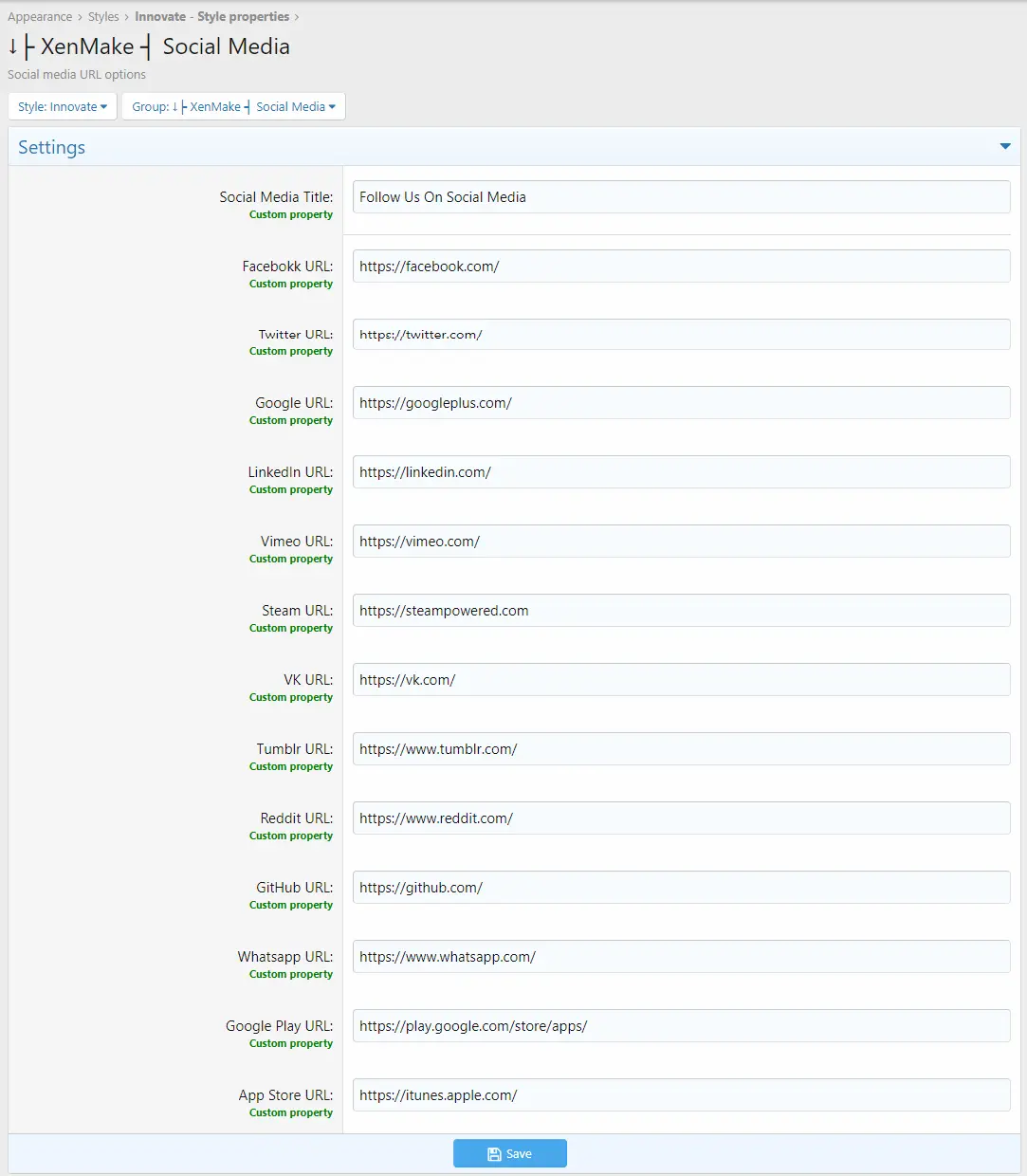Image resolution: width=1027 pixels, height=1176 pixels.
Task: Click the Reddit URL label
Action: [297, 818]
